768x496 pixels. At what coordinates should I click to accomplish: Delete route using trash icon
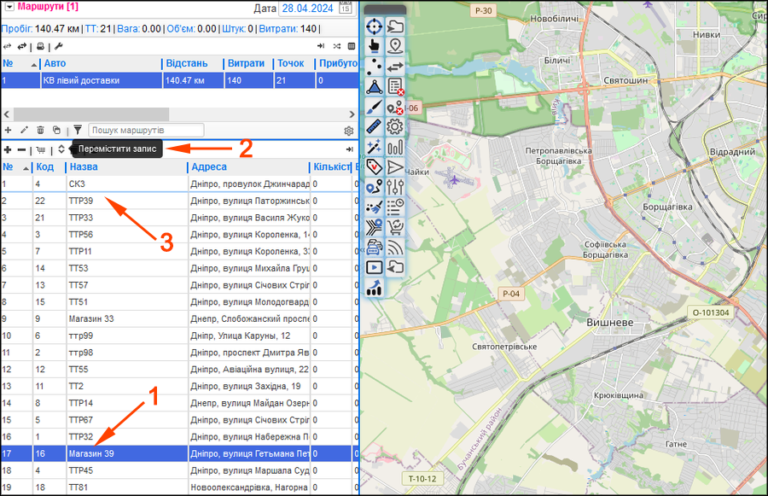tap(40, 130)
